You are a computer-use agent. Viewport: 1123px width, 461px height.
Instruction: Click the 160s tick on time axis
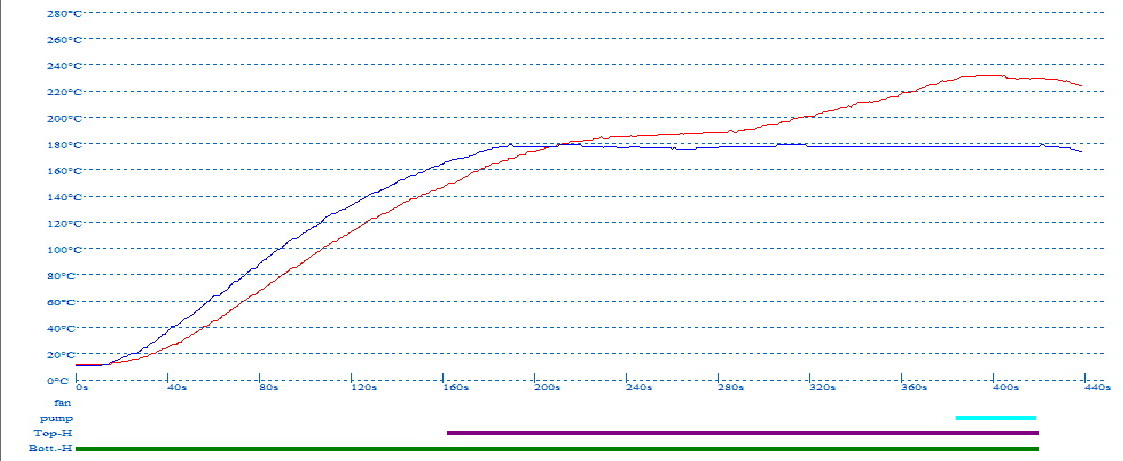pos(455,387)
